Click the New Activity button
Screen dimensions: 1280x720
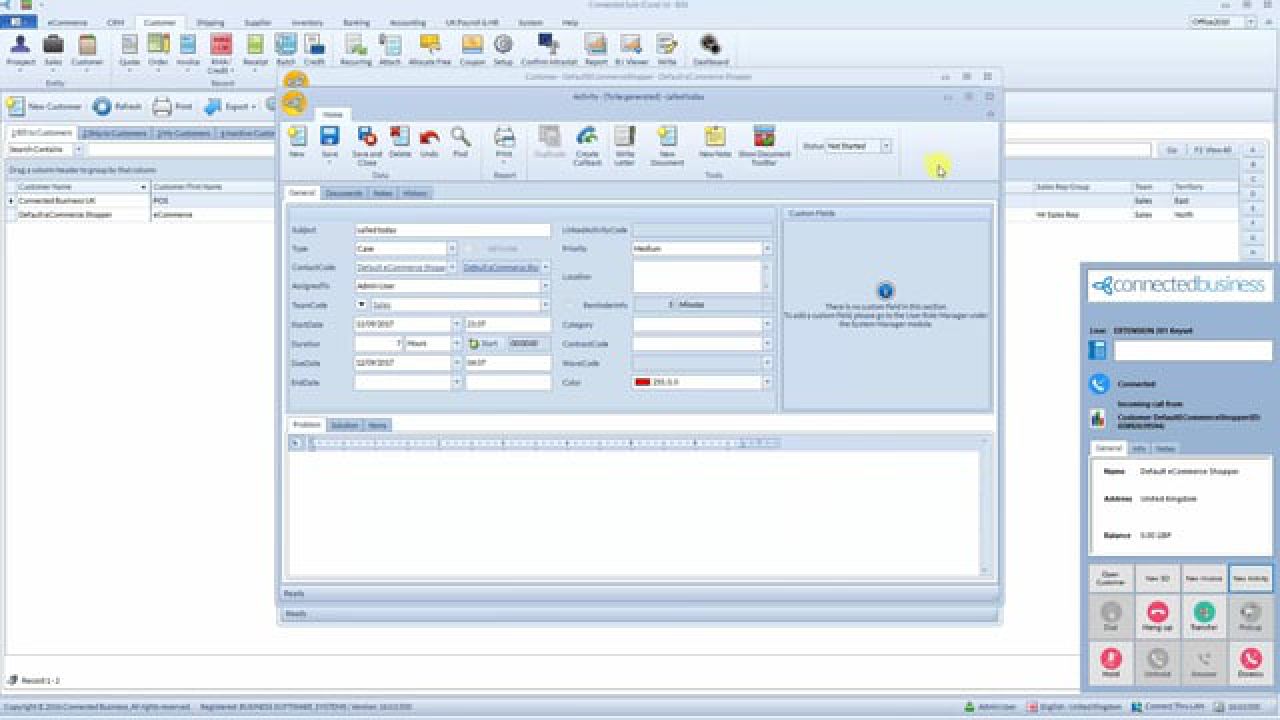click(x=1250, y=579)
